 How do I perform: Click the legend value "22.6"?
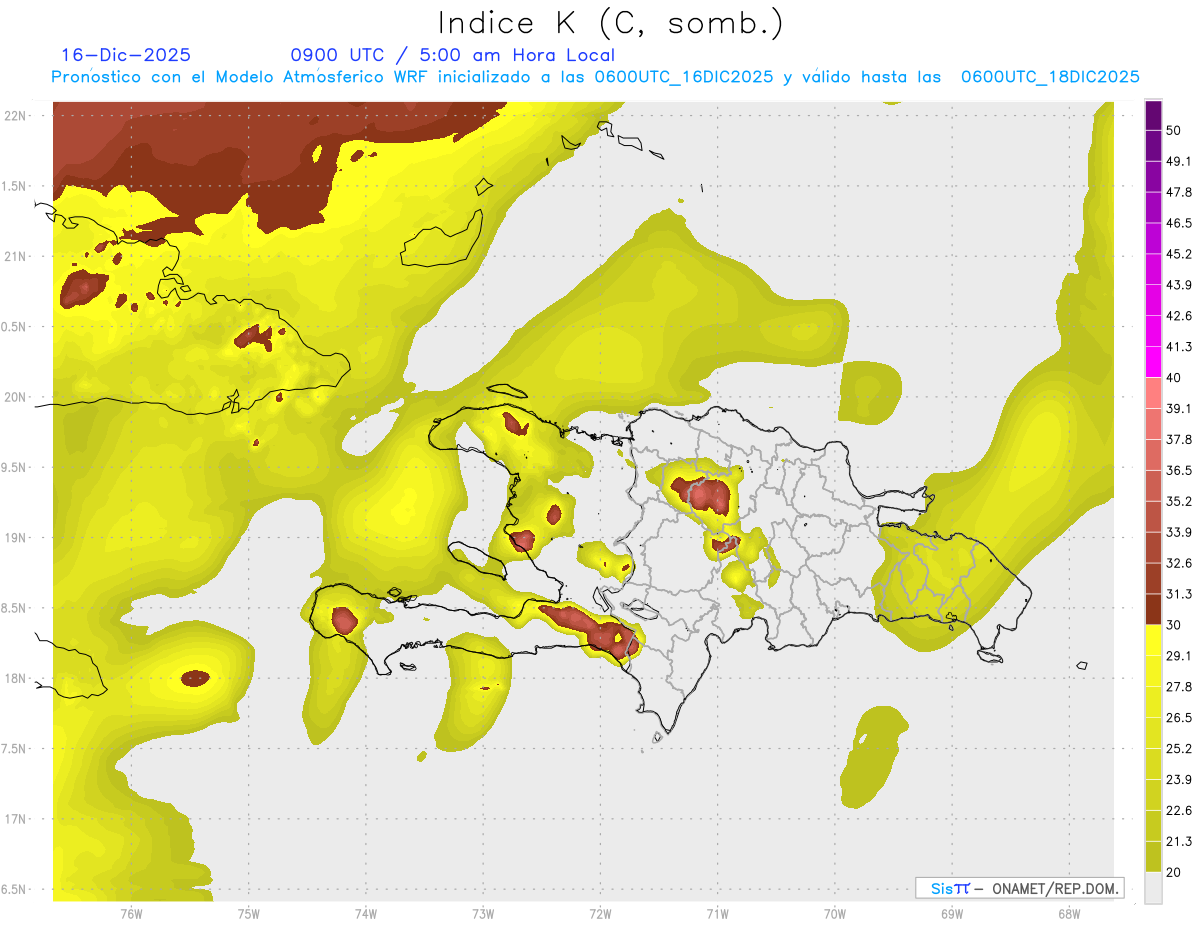[1179, 811]
